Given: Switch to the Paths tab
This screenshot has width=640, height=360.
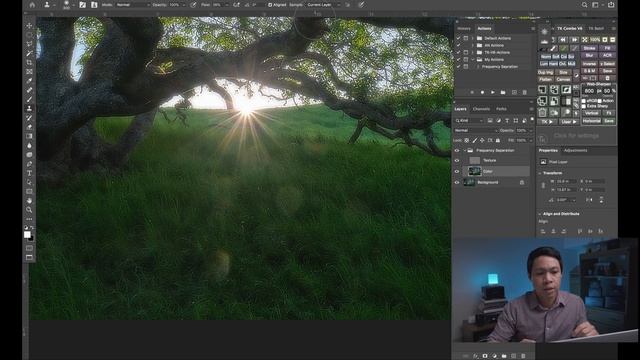Looking at the screenshot, I should 501,109.
